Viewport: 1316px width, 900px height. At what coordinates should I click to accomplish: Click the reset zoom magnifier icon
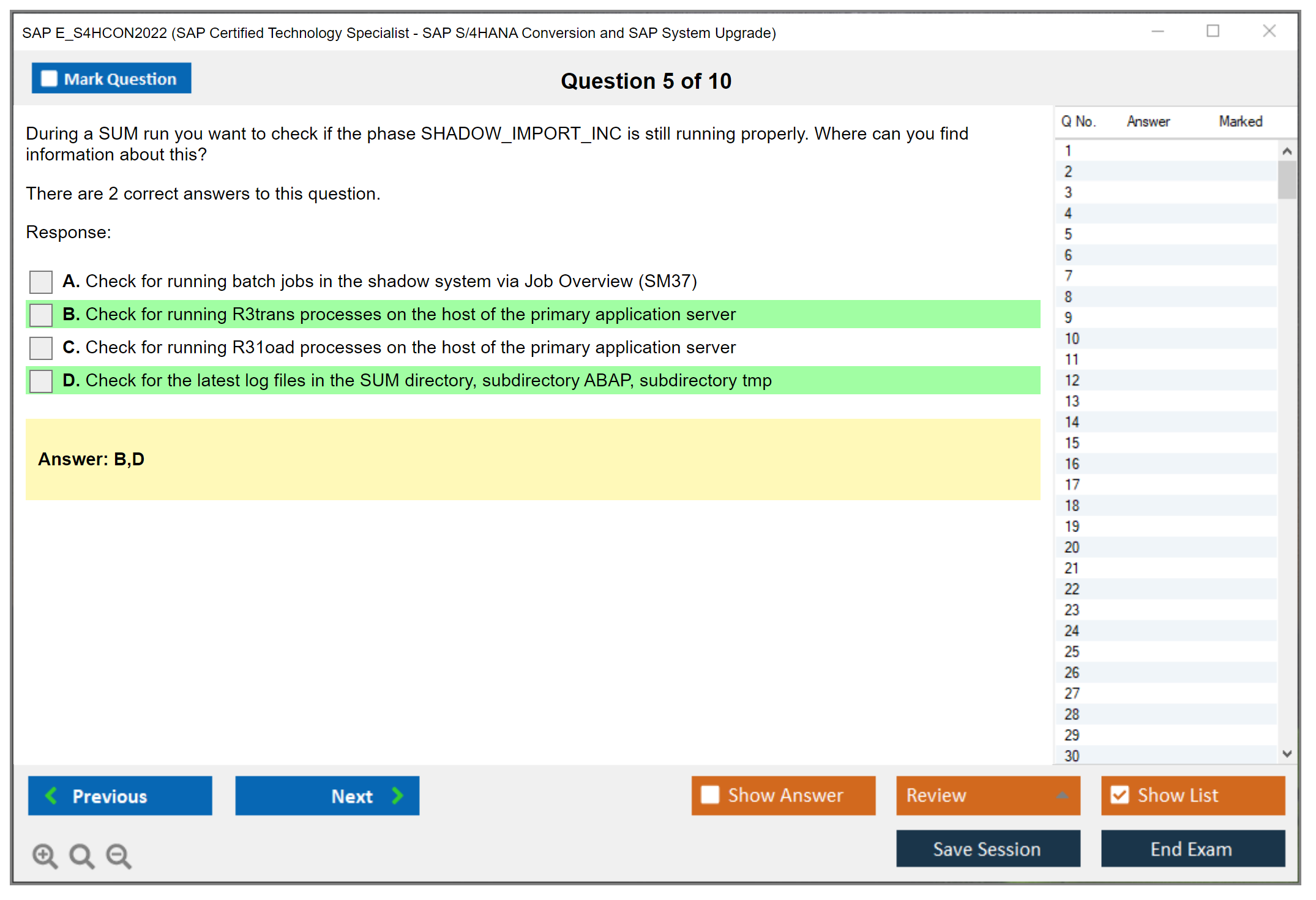point(81,855)
